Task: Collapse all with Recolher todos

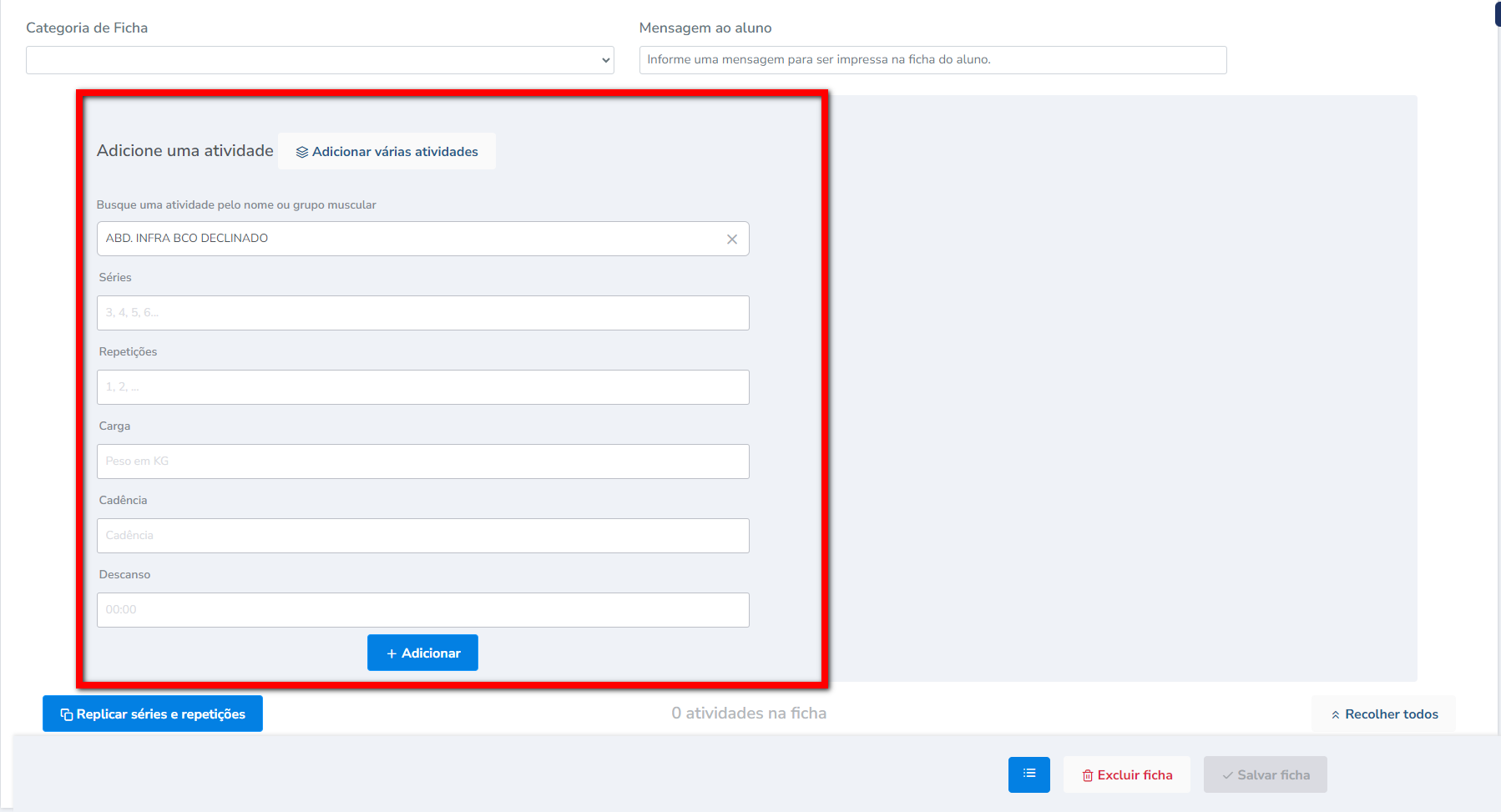Action: [1383, 714]
